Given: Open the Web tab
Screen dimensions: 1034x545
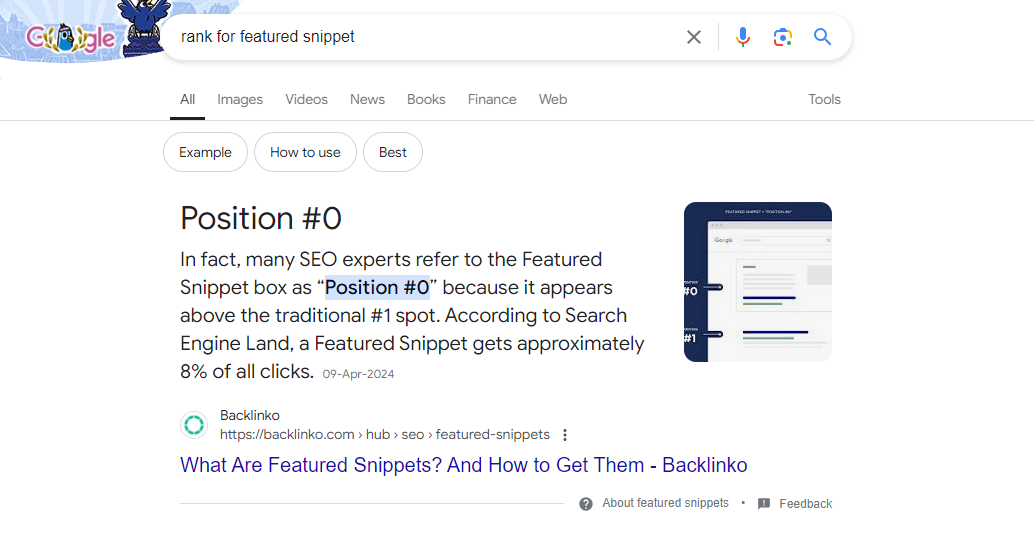Looking at the screenshot, I should pyautogui.click(x=553, y=100).
